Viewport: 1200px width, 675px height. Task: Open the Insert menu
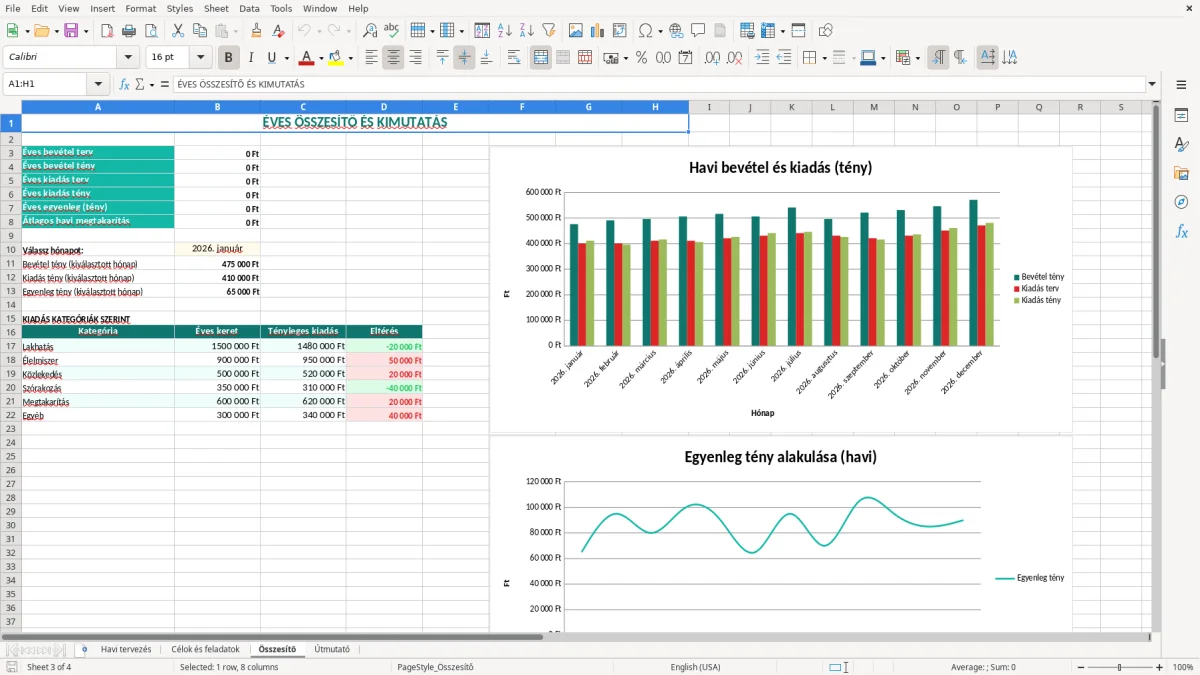(x=102, y=8)
